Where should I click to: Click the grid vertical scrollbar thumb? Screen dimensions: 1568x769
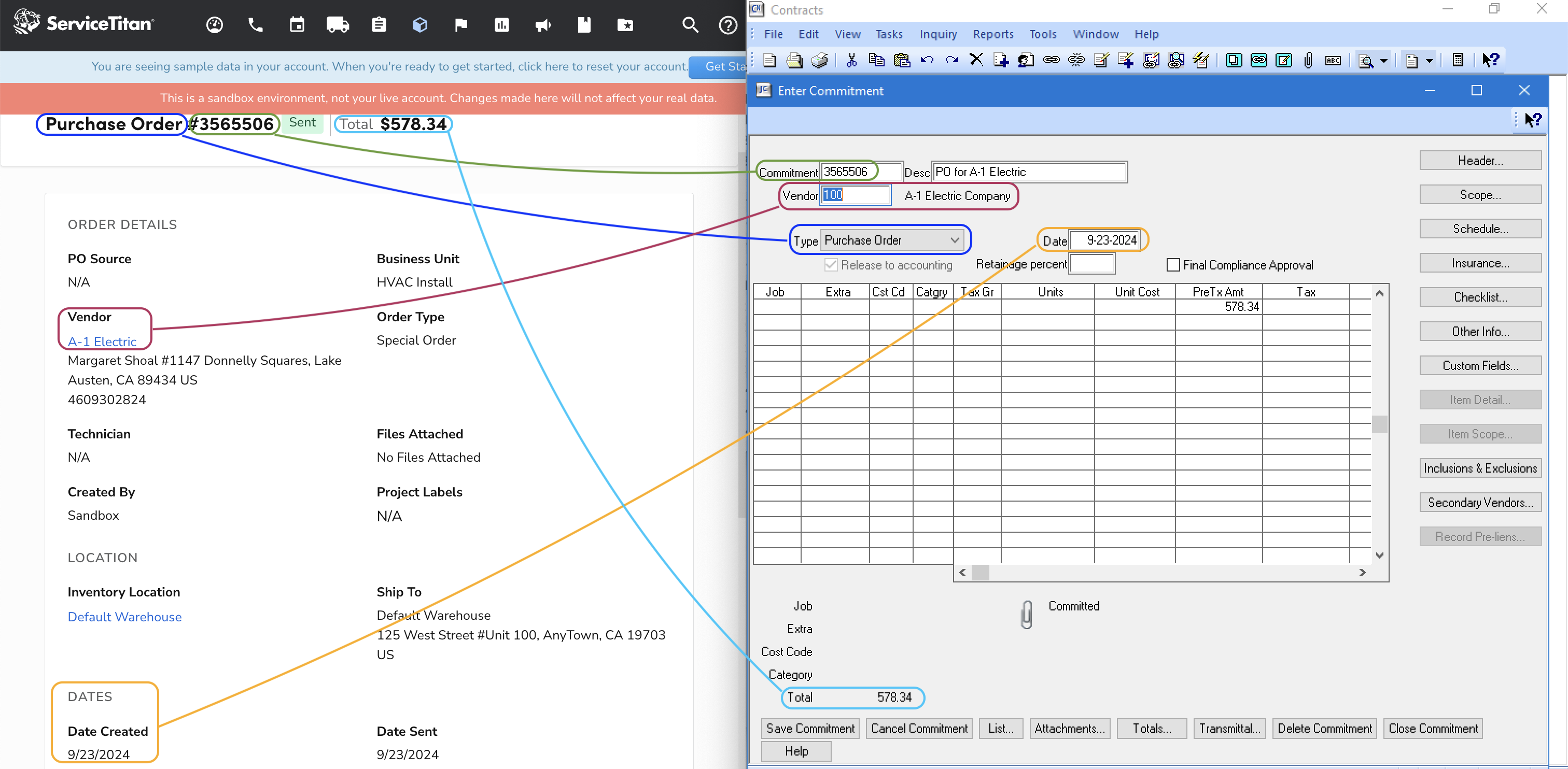(1380, 424)
